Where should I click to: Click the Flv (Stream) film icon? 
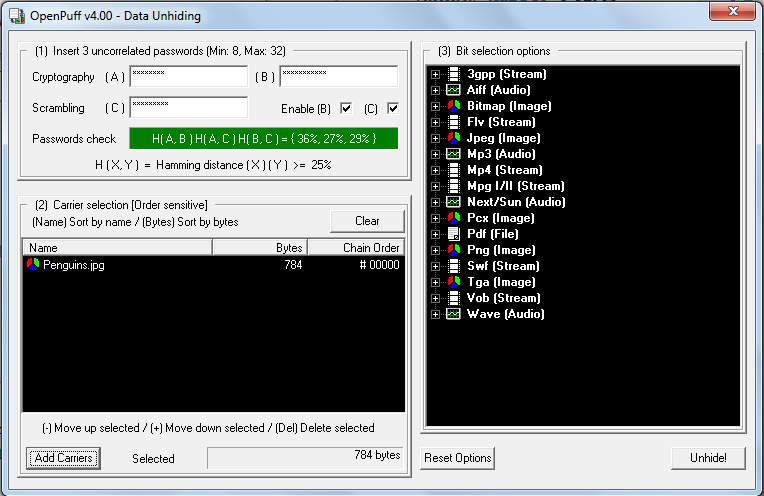tap(454, 122)
